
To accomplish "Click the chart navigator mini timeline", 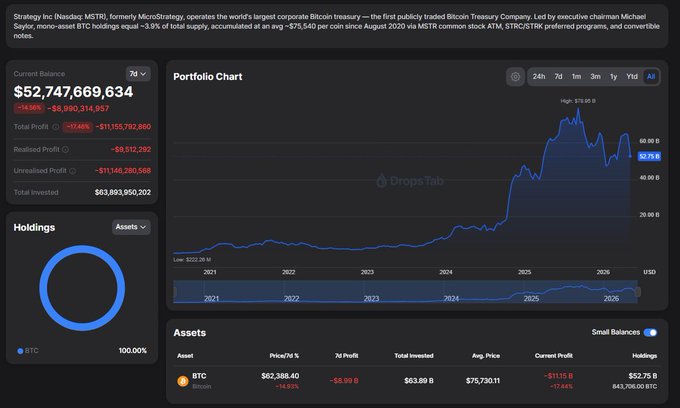I will pos(405,292).
